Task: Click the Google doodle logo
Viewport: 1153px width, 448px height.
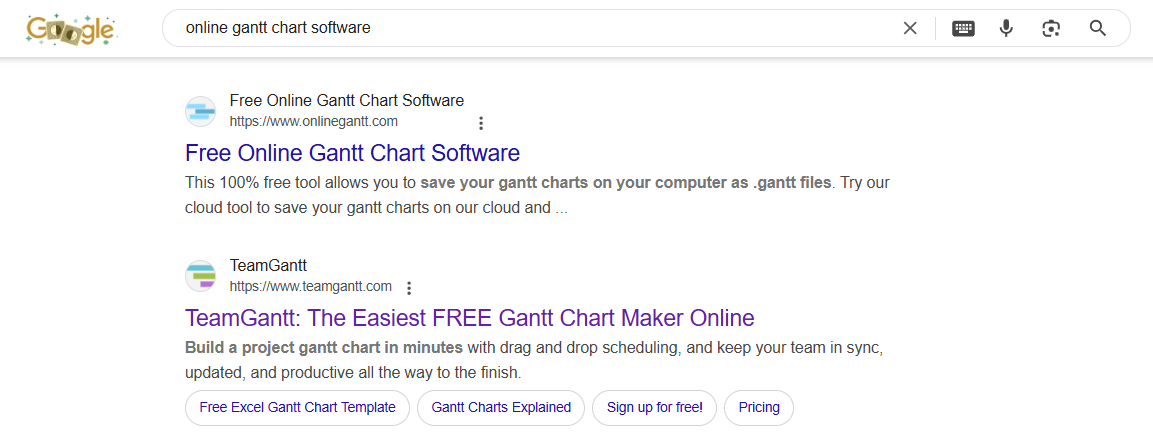Action: (x=71, y=29)
